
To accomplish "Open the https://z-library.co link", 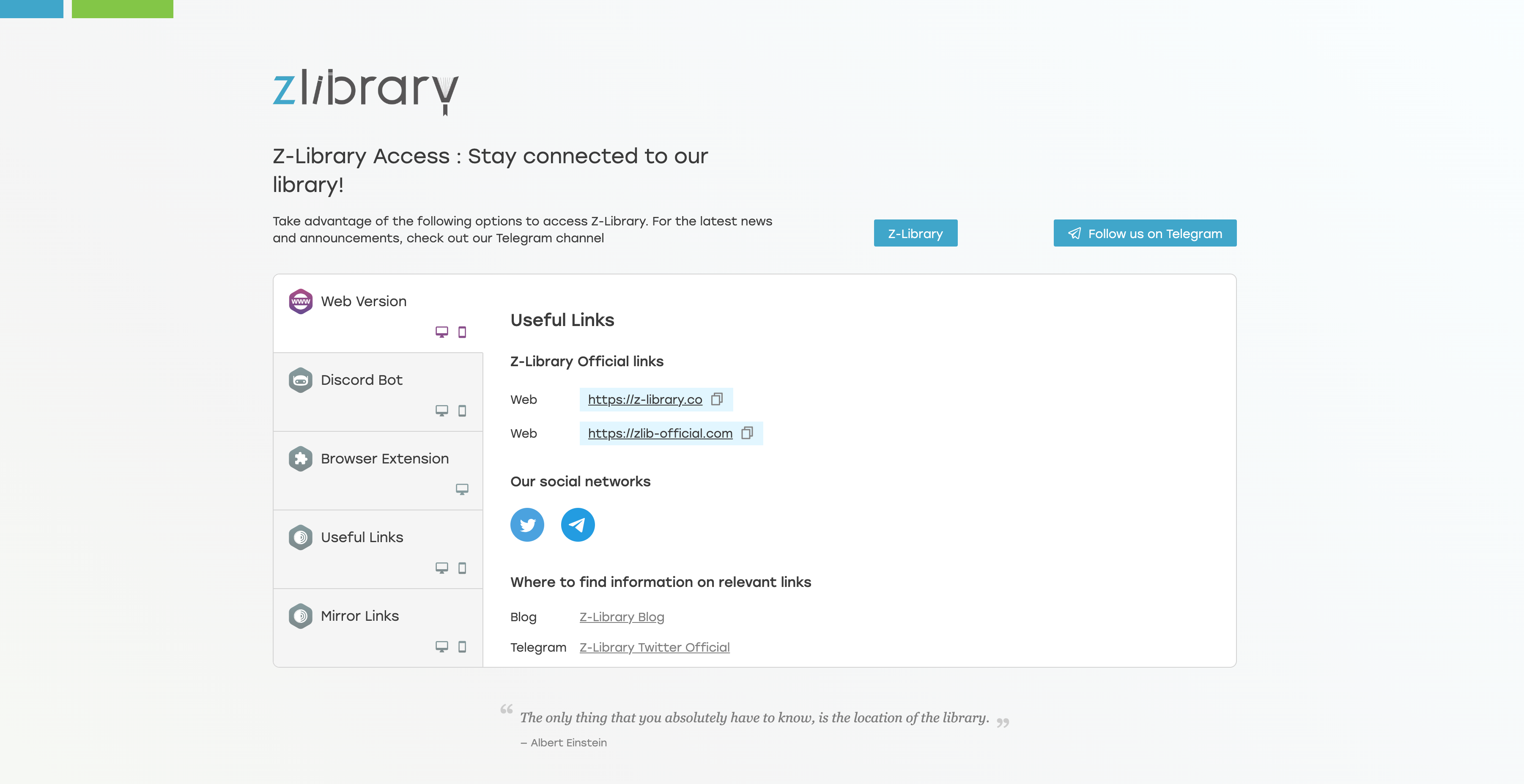I will tap(645, 400).
